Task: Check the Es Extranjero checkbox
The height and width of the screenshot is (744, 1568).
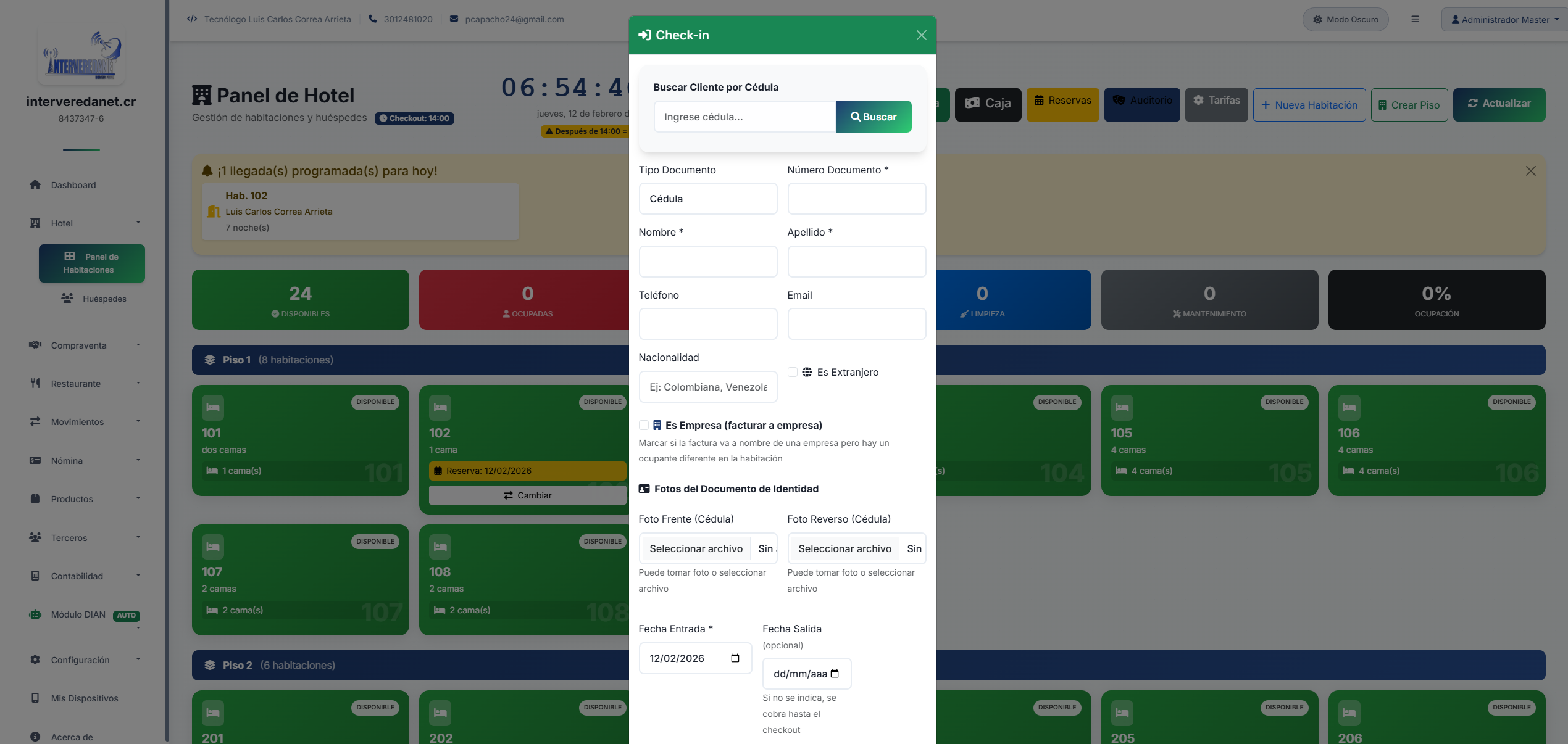Action: click(x=793, y=372)
